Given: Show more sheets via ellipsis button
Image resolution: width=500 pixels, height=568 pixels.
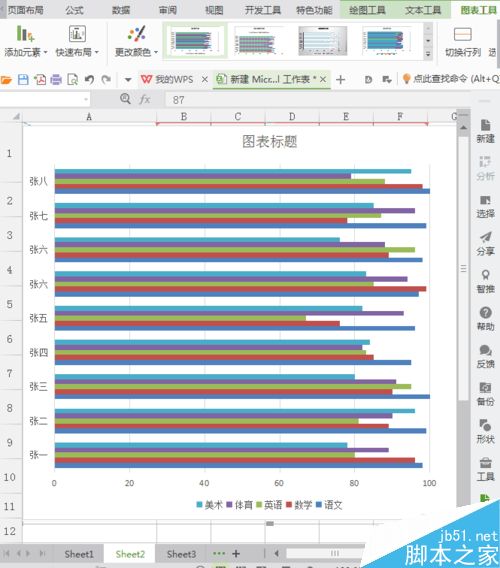Looking at the screenshot, I should [x=219, y=554].
